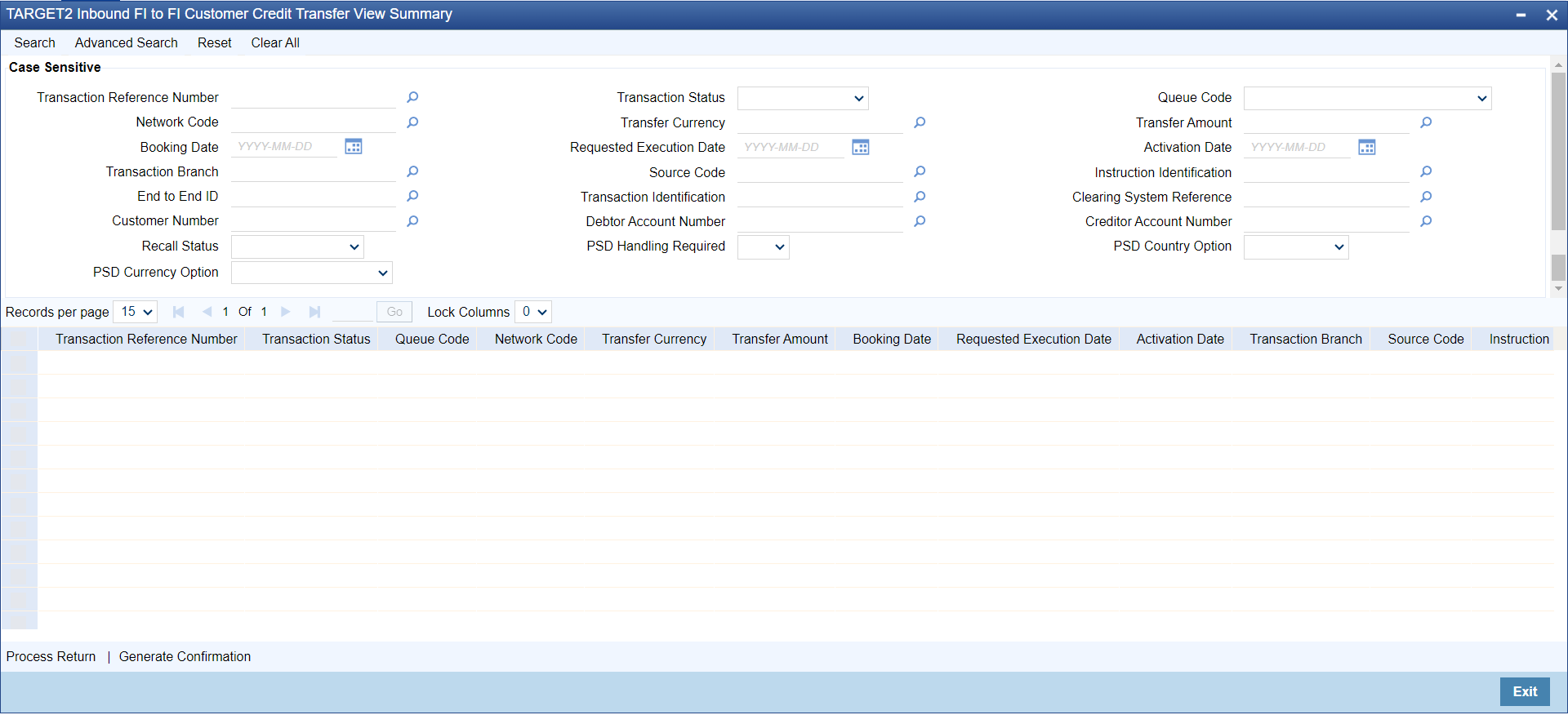Minimize the View Summary window
This screenshot has height=715, width=1568.
1521,15
